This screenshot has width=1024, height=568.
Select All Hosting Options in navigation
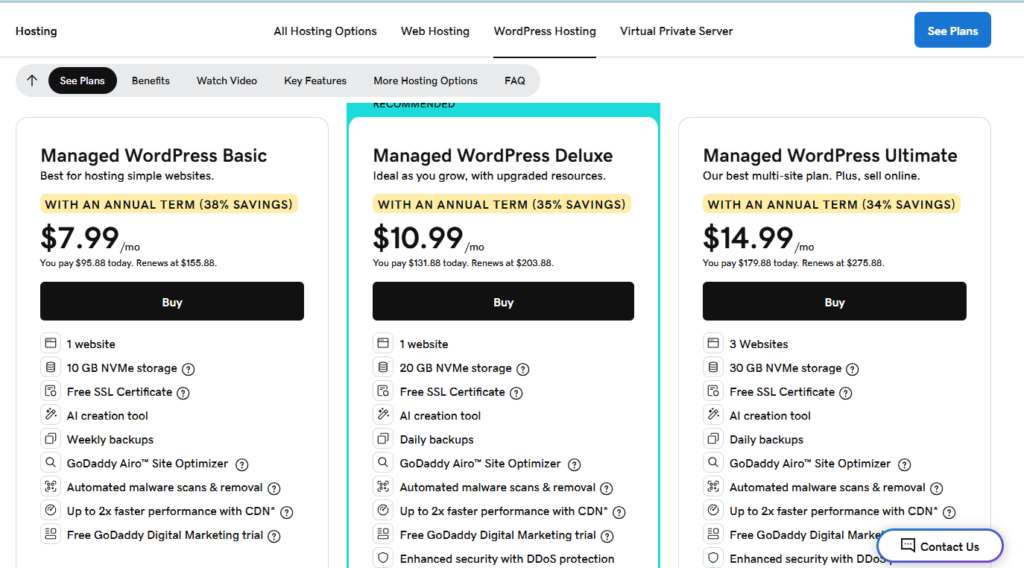click(x=325, y=31)
